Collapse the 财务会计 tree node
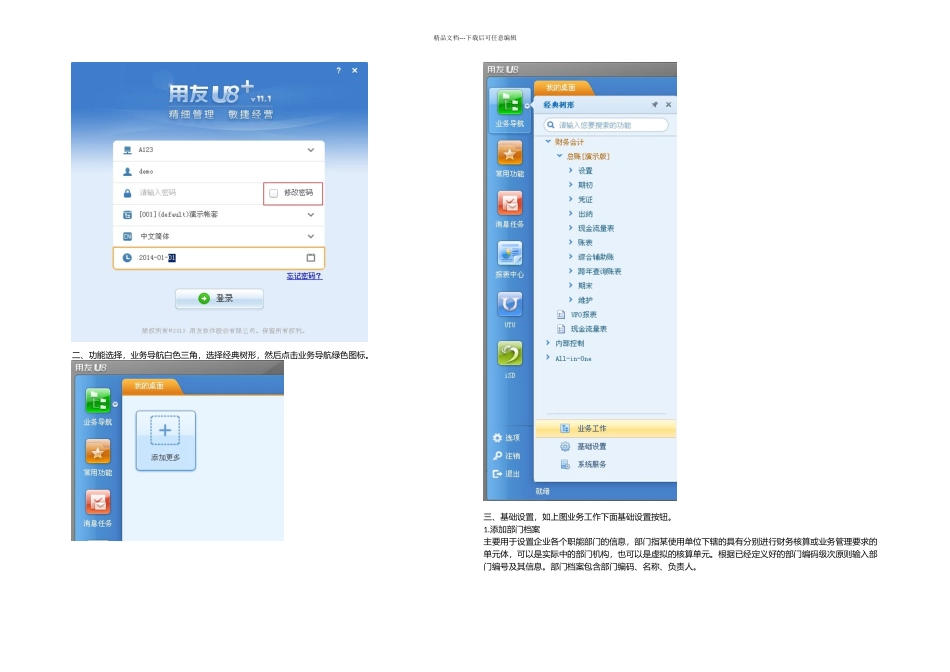 click(x=548, y=142)
